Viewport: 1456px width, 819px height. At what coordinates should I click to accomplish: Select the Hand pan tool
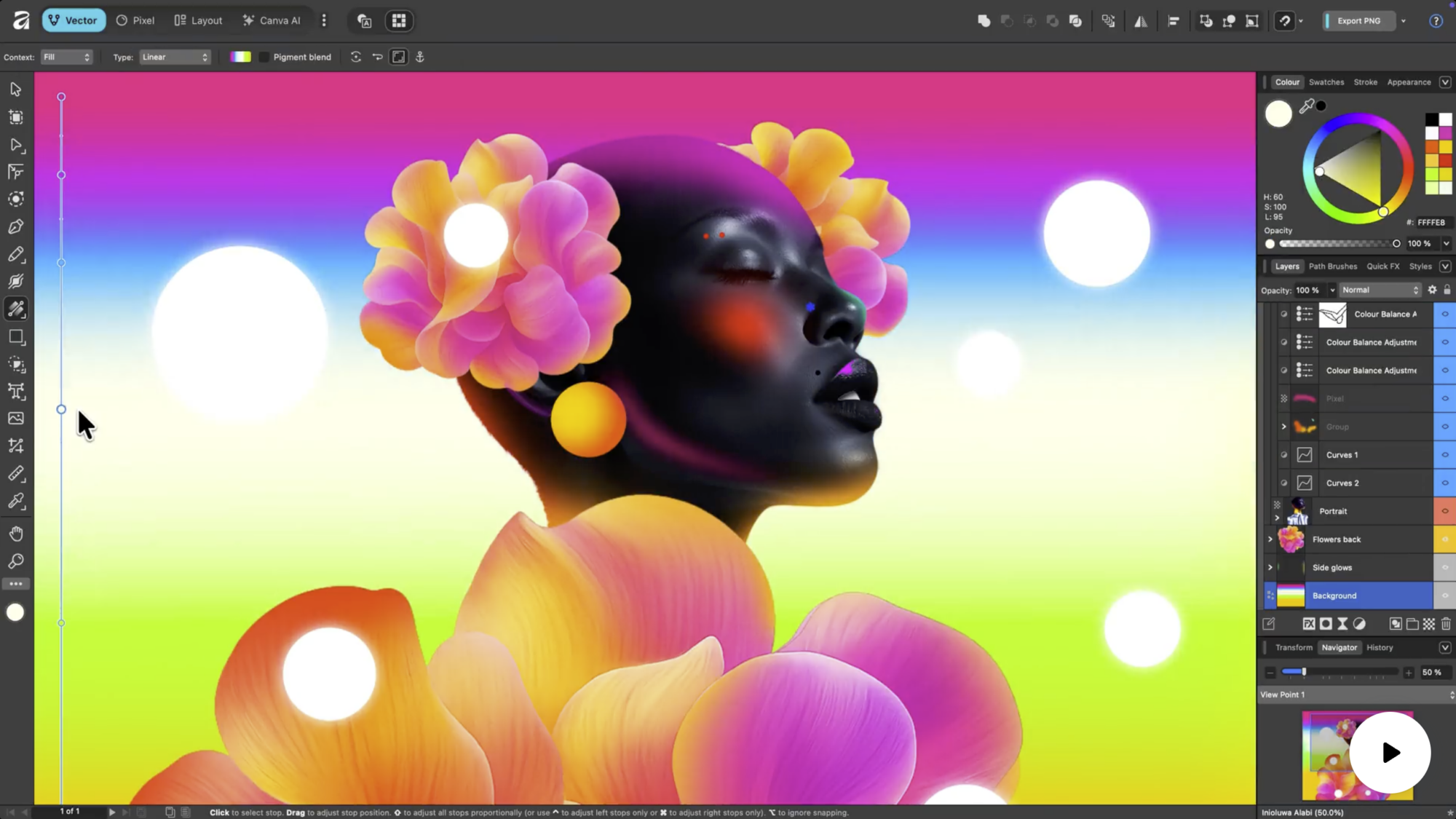[x=16, y=534]
